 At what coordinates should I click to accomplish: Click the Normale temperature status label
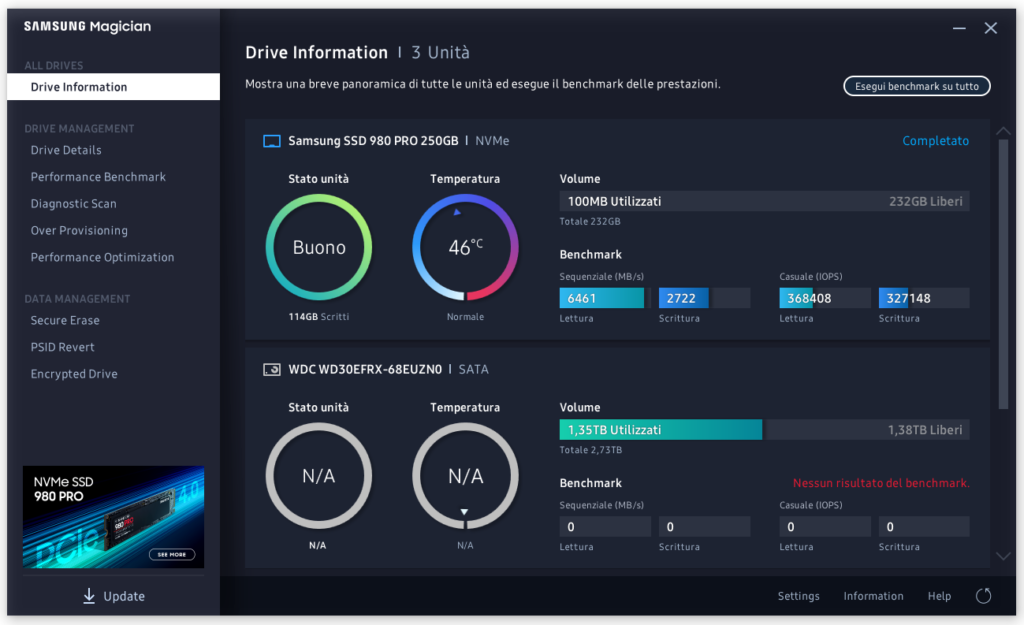(x=465, y=317)
